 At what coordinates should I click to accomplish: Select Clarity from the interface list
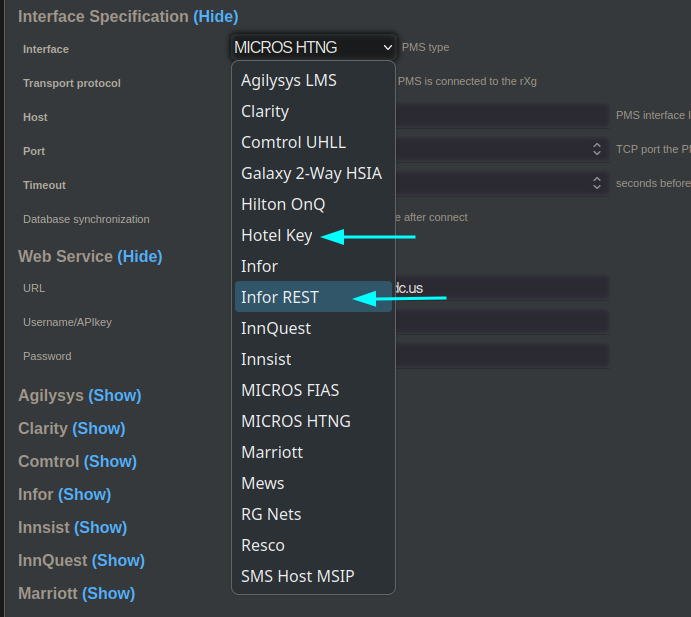(x=313, y=112)
